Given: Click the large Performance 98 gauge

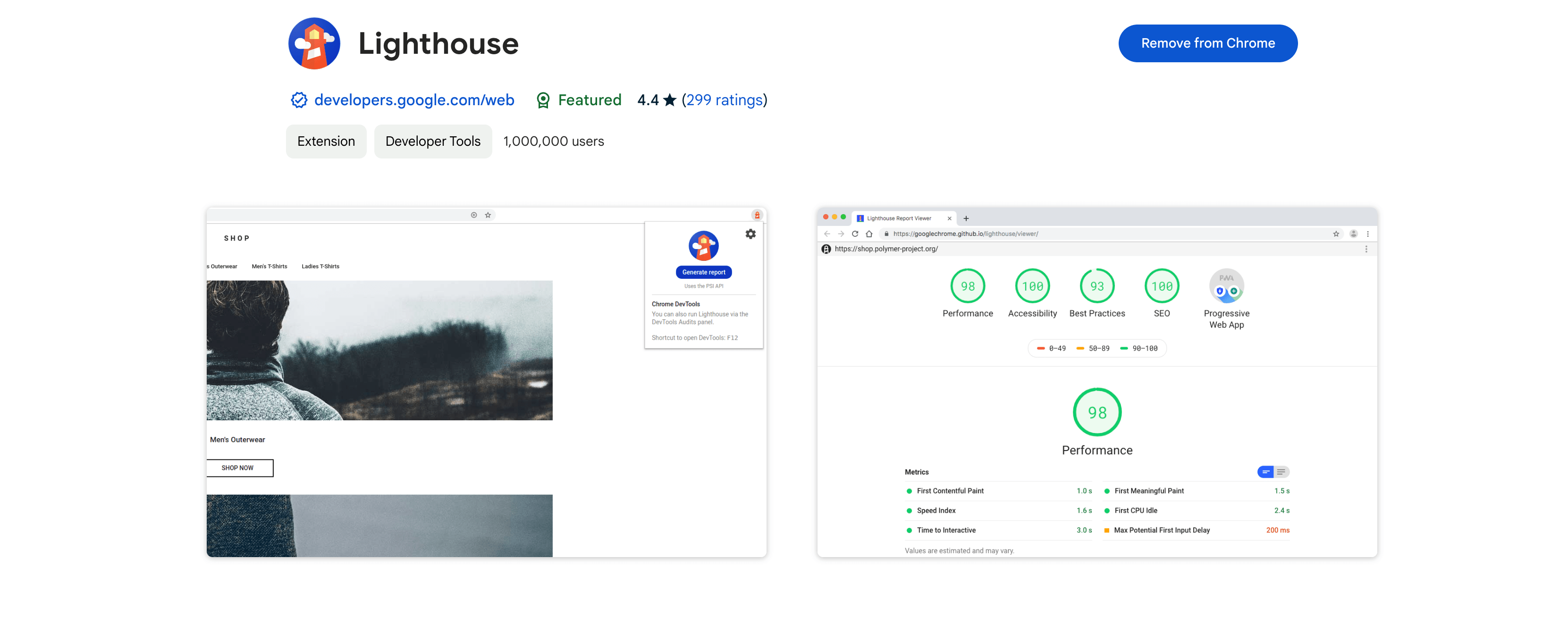Looking at the screenshot, I should [1097, 412].
